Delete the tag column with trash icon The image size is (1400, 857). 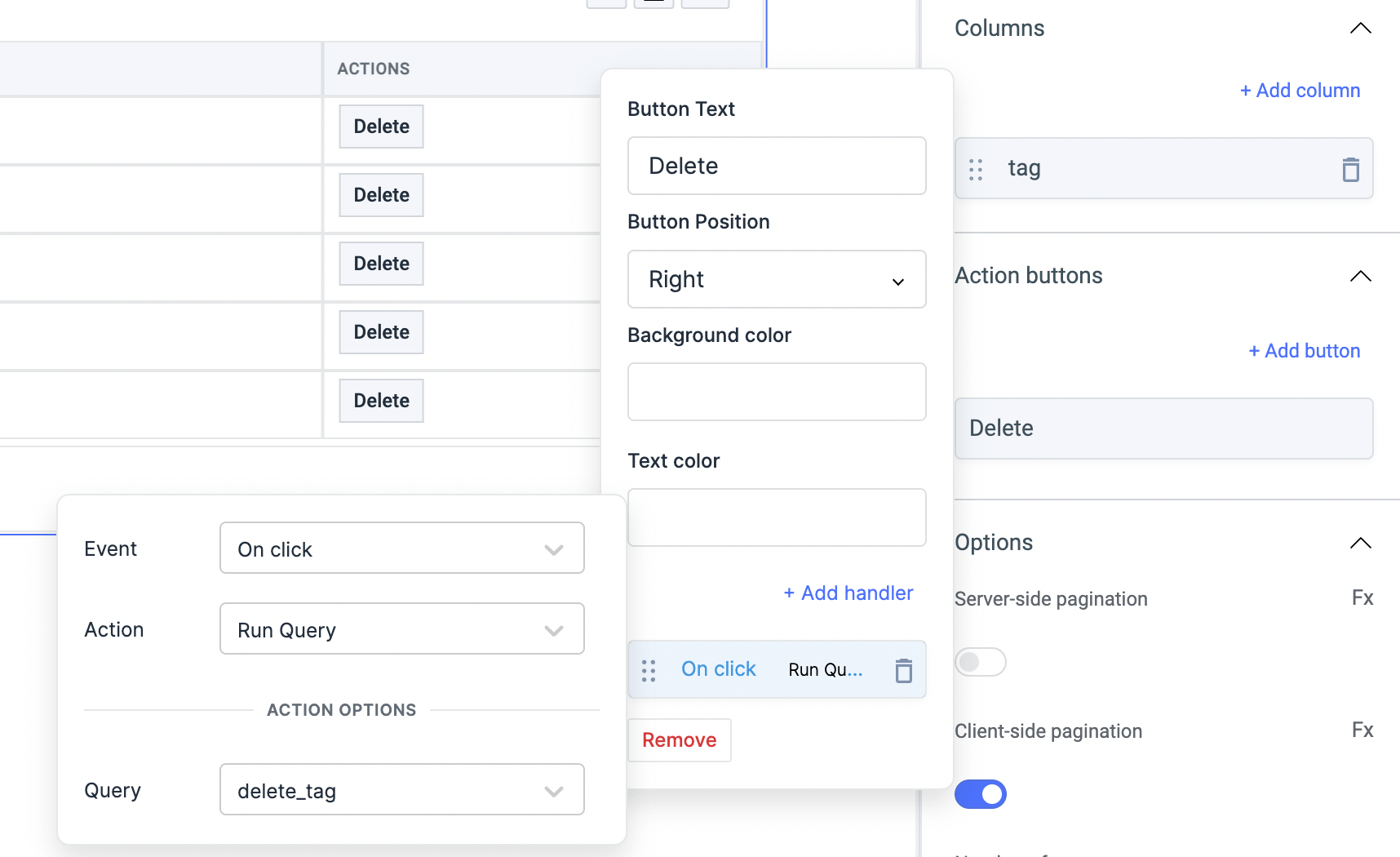point(1350,169)
